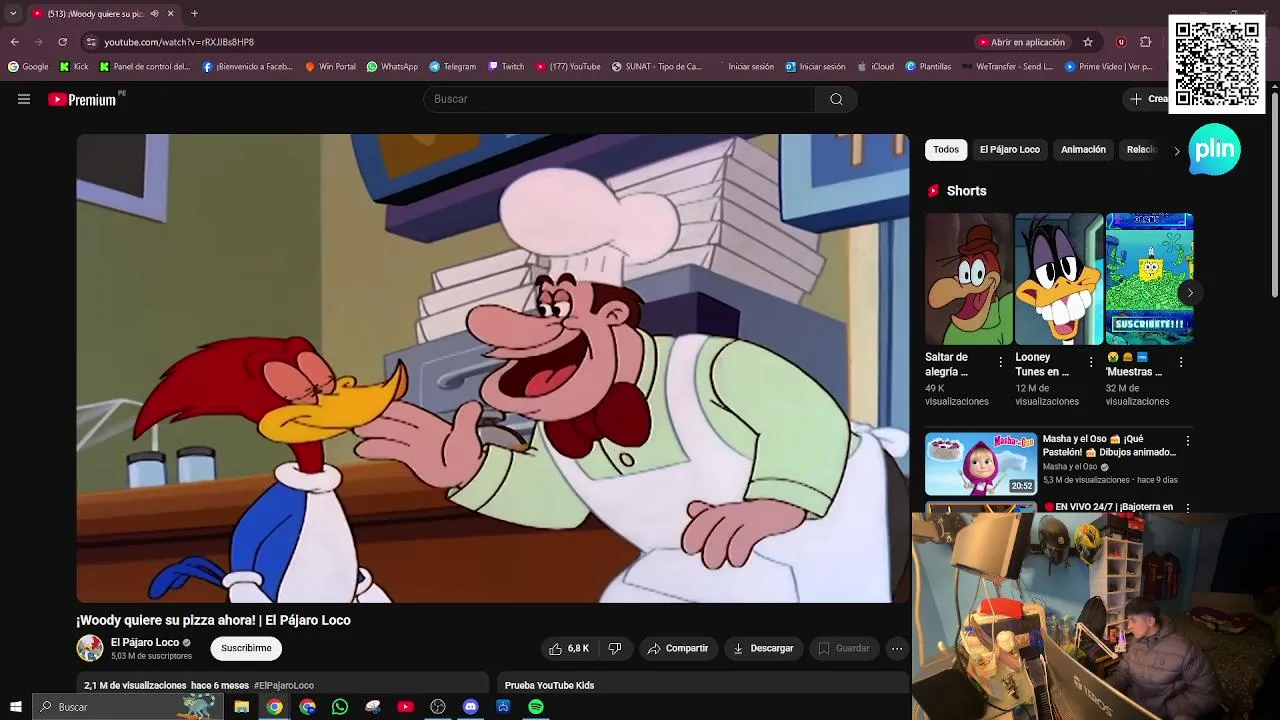
Task: Click the Descargar download button
Action: tap(763, 649)
